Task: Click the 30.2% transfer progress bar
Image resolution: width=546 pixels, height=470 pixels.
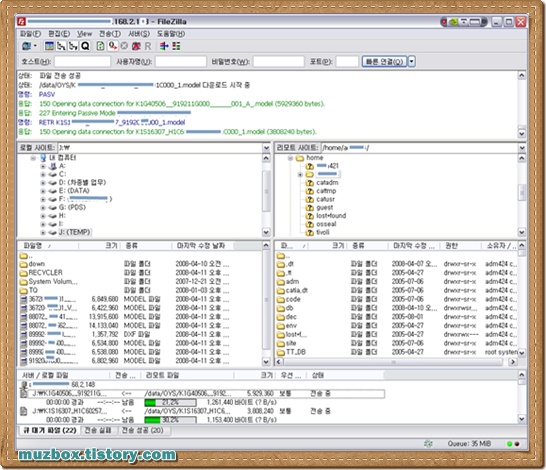Action: click(x=170, y=420)
